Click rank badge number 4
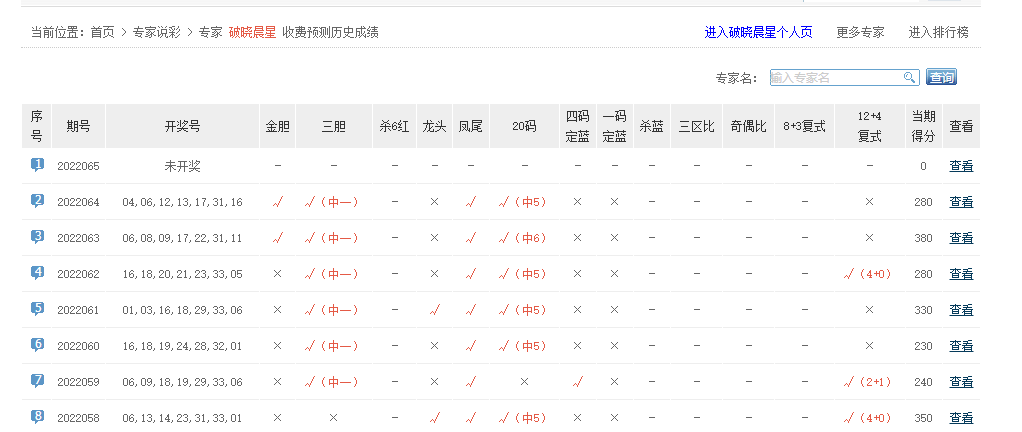This screenshot has width=1022, height=432. 37,273
